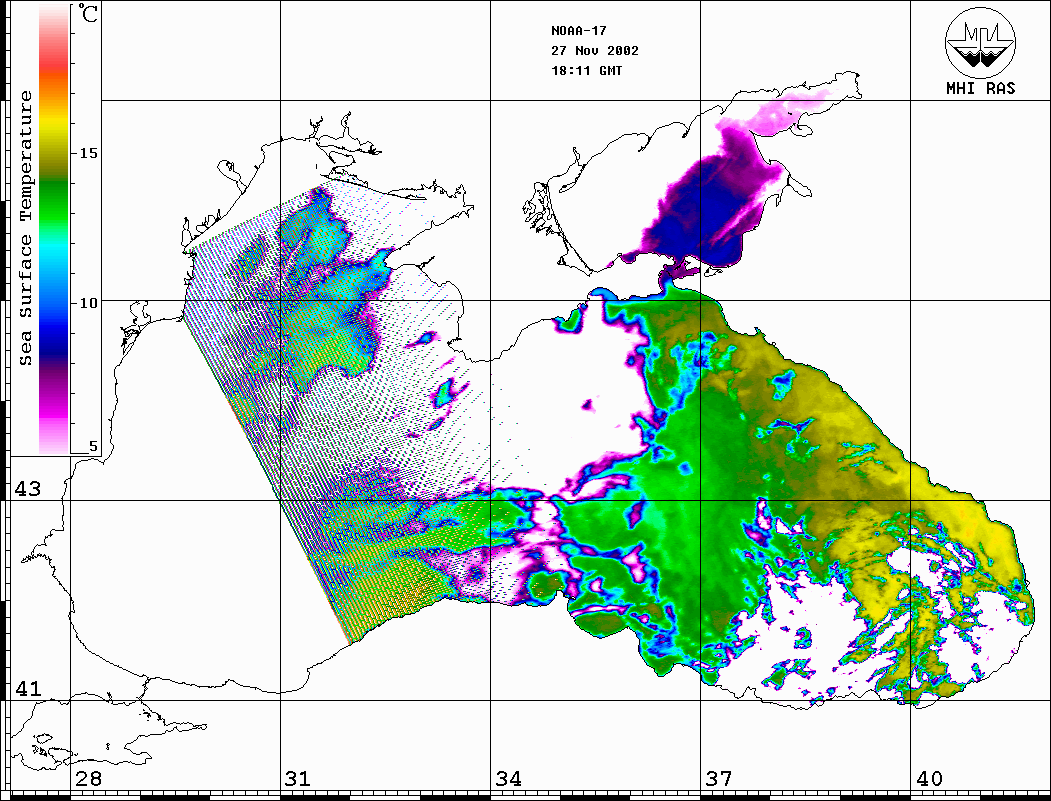Click the '10' value on the temperature scale
1051x801 pixels.
click(88, 303)
